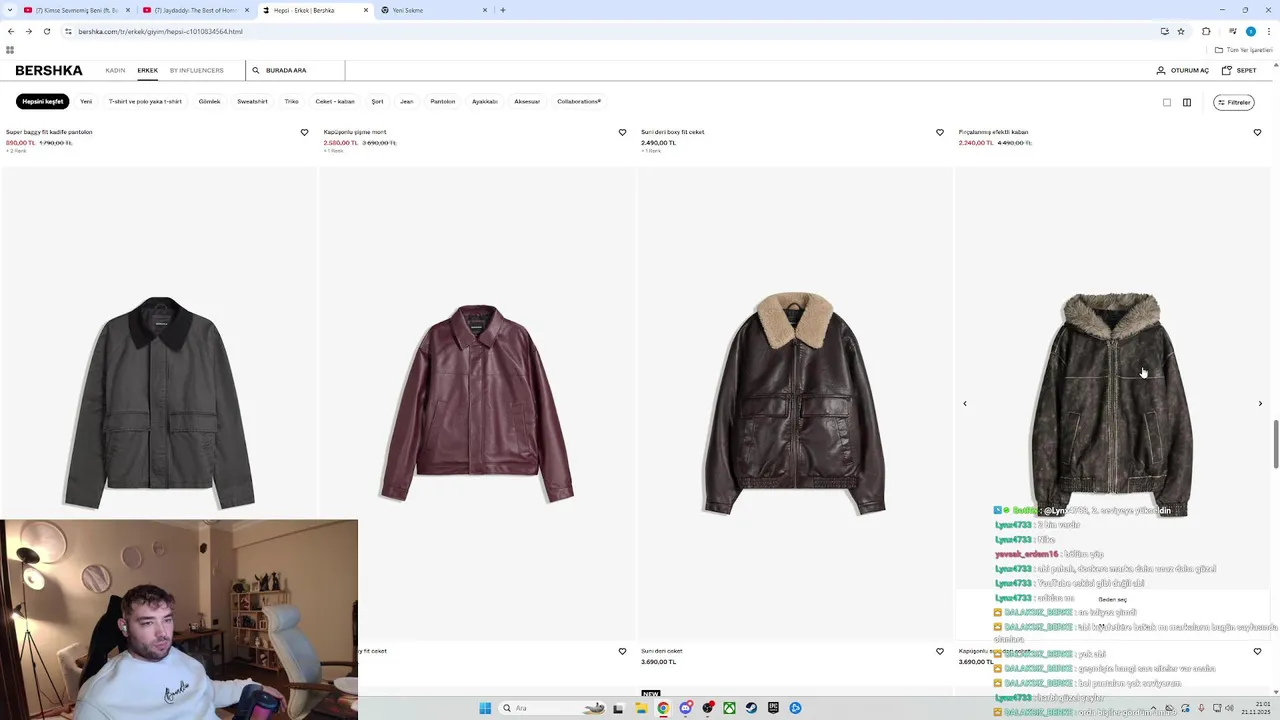Click the search magnifier icon
The height and width of the screenshot is (720, 1280).
(x=256, y=70)
